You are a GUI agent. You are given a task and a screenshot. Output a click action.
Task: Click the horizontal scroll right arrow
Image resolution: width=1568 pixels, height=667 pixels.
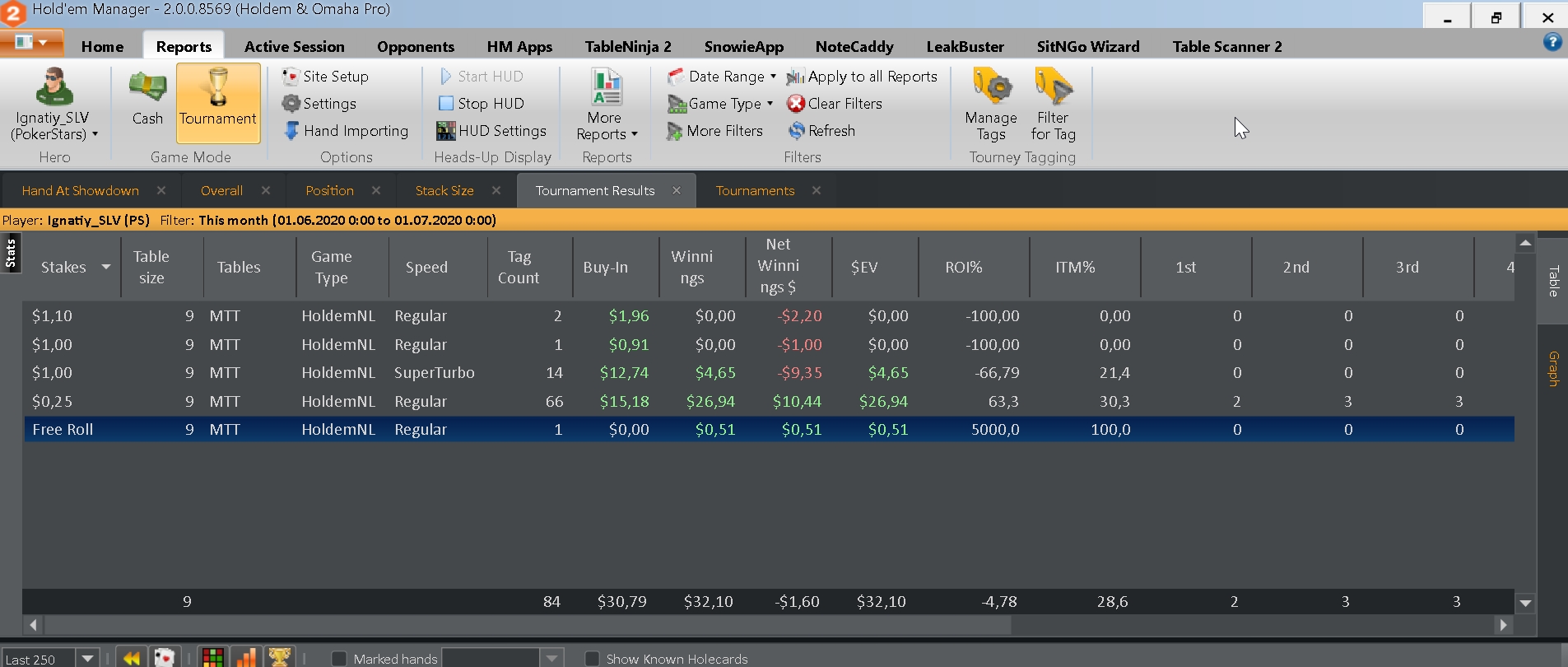coord(1504,625)
